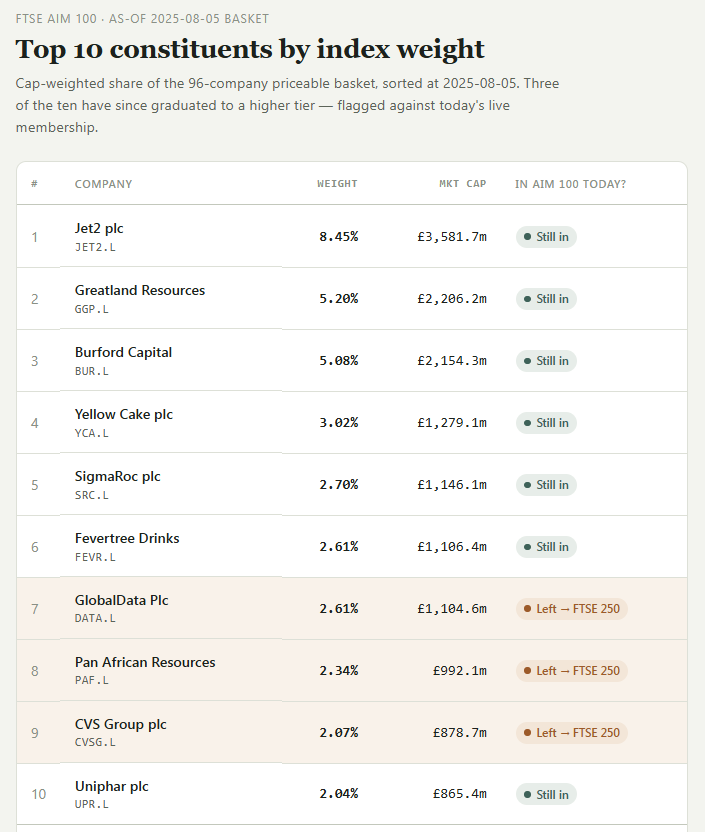Click the £1,106.4m market cap
Viewport: 705px width, 832px height.
(x=452, y=547)
